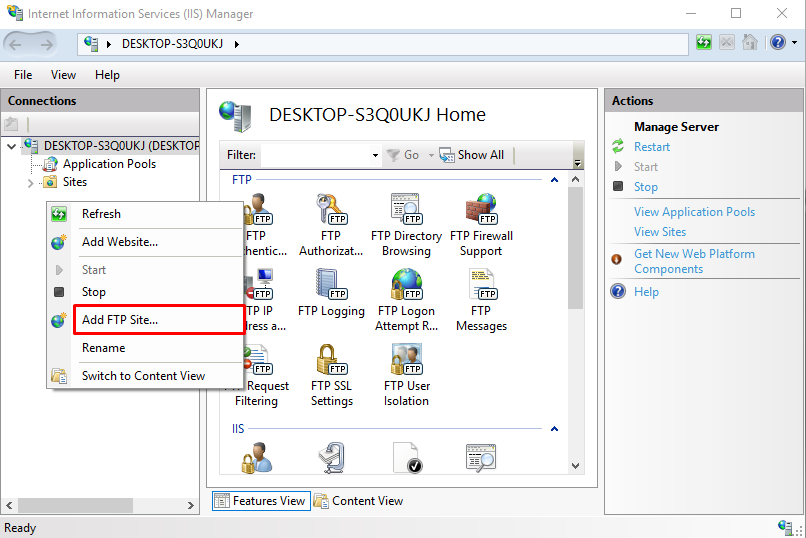Open IIS Authentication icon with padlock user
Viewport: 806px width, 538px height.
[256, 457]
